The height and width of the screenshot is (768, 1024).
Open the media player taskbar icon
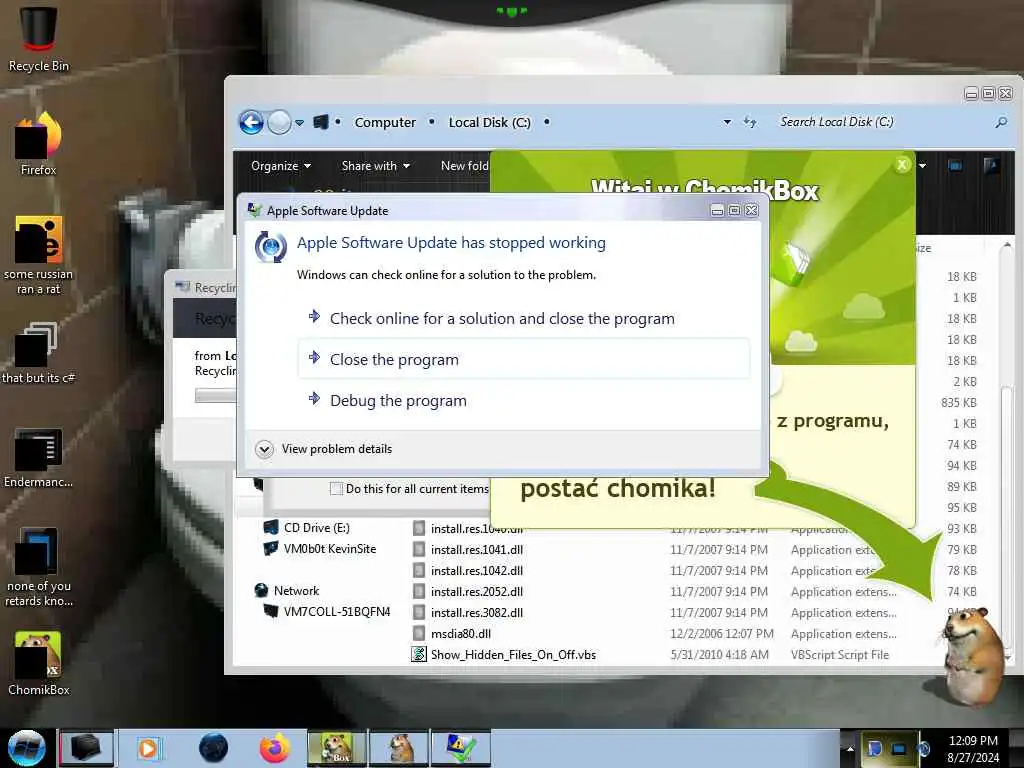(148, 748)
